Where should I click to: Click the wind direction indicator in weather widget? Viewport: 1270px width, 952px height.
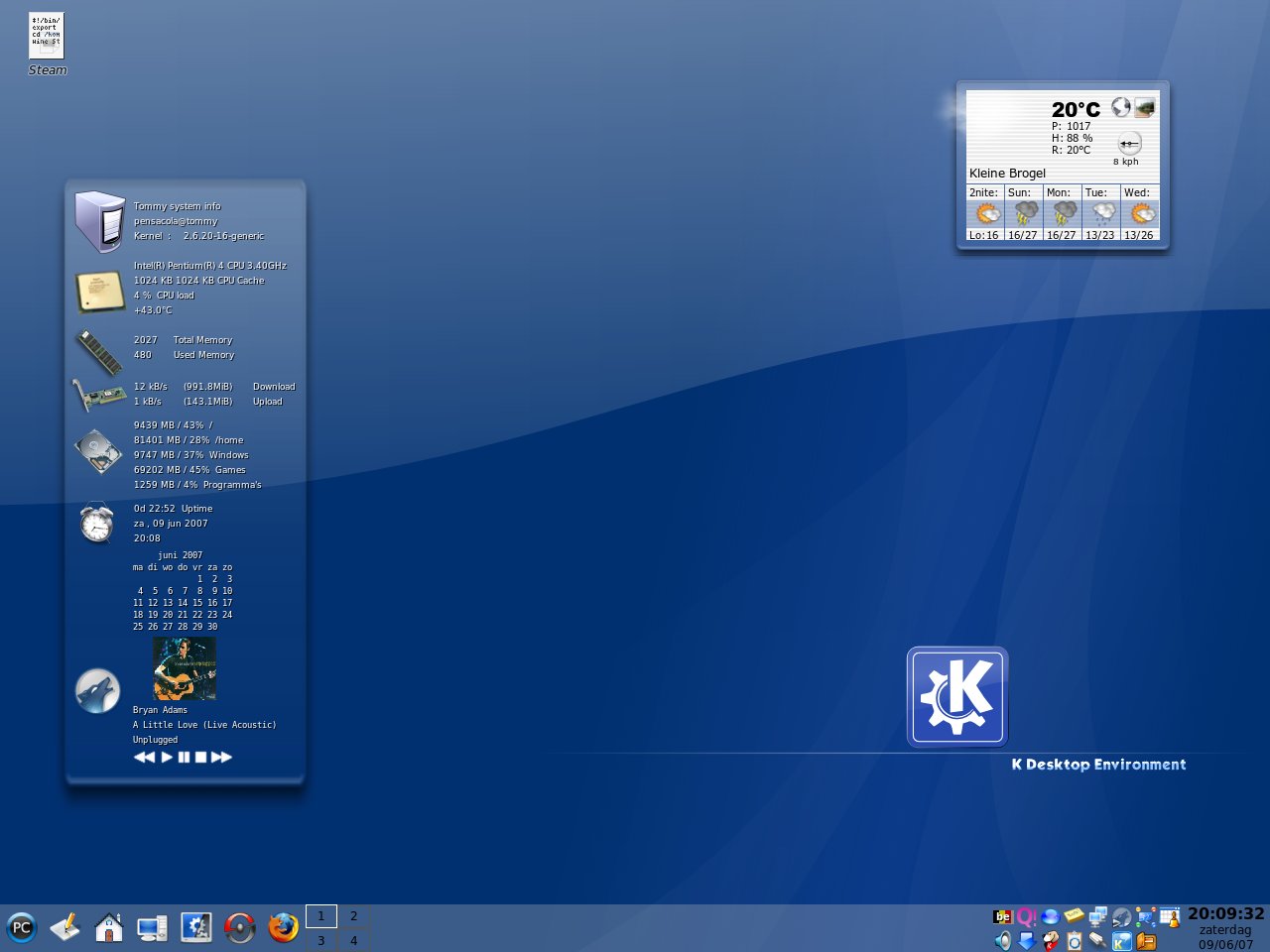[1129, 143]
